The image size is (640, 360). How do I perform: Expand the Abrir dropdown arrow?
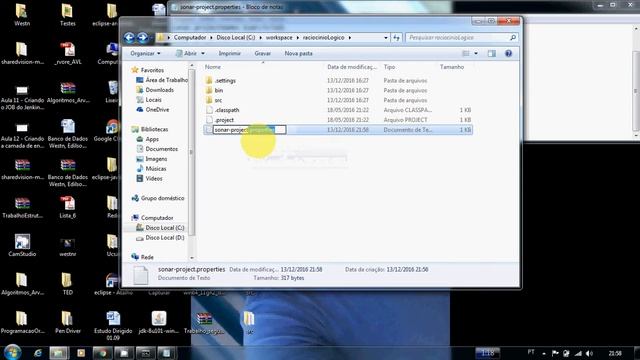(203, 53)
